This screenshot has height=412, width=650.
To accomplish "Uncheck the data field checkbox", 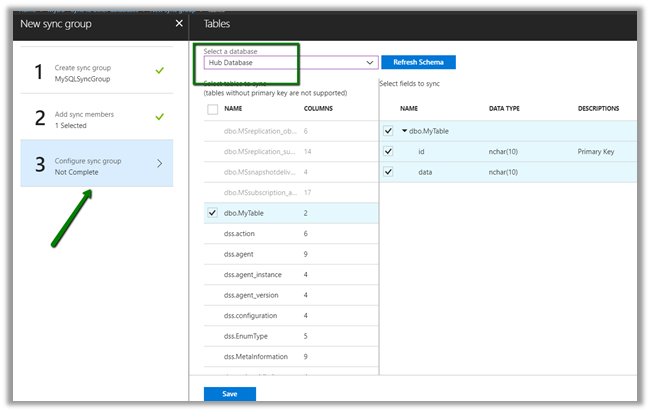I will pyautogui.click(x=388, y=172).
